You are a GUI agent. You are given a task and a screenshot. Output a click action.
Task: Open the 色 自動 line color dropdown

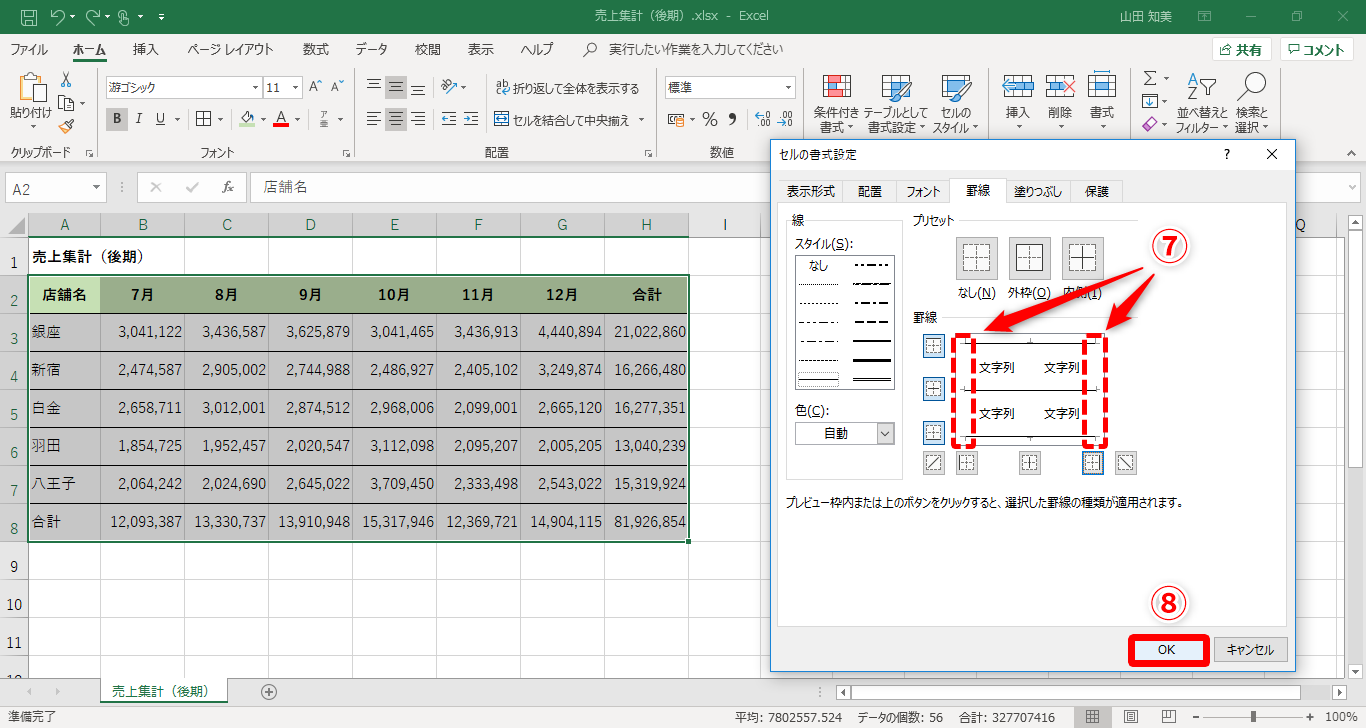pyautogui.click(x=885, y=433)
